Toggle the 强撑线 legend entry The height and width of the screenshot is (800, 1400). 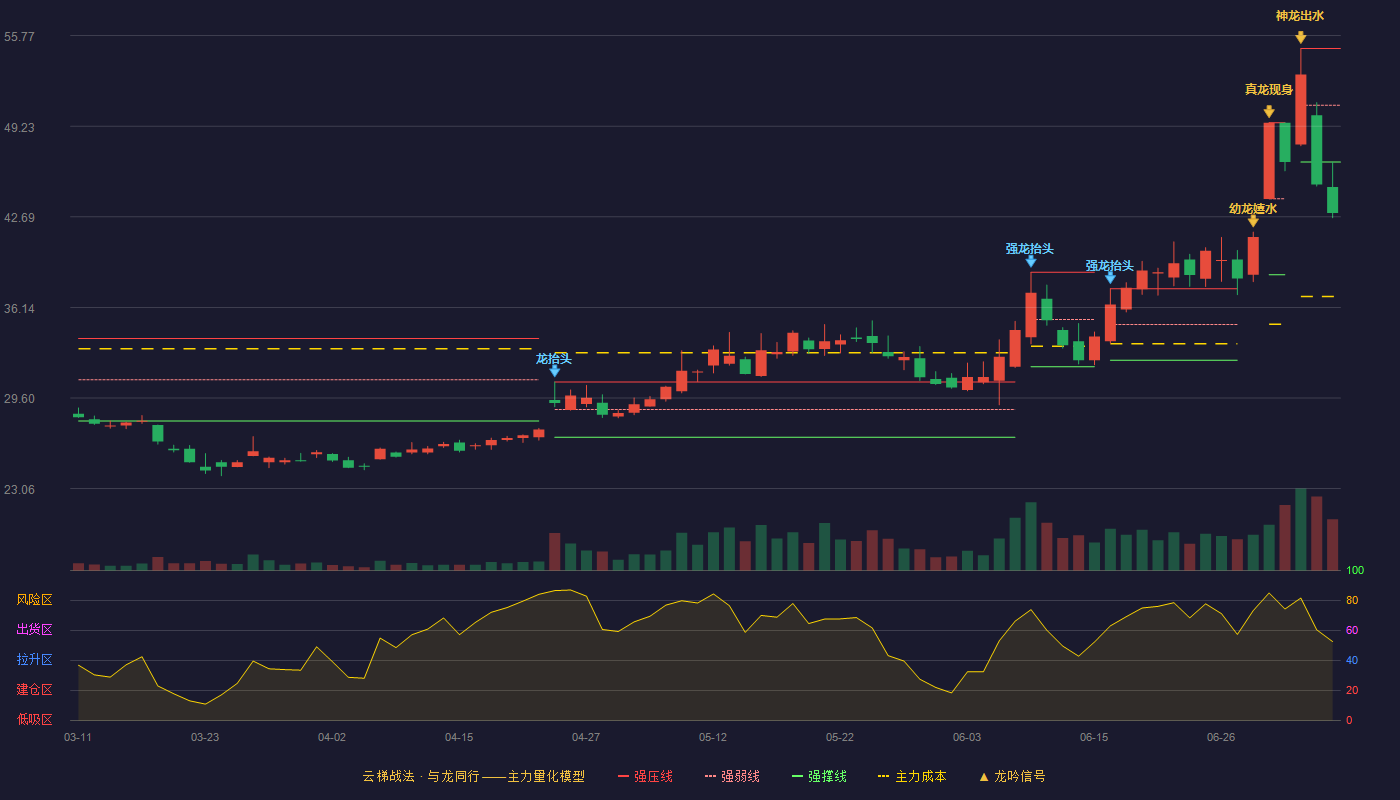click(x=819, y=776)
